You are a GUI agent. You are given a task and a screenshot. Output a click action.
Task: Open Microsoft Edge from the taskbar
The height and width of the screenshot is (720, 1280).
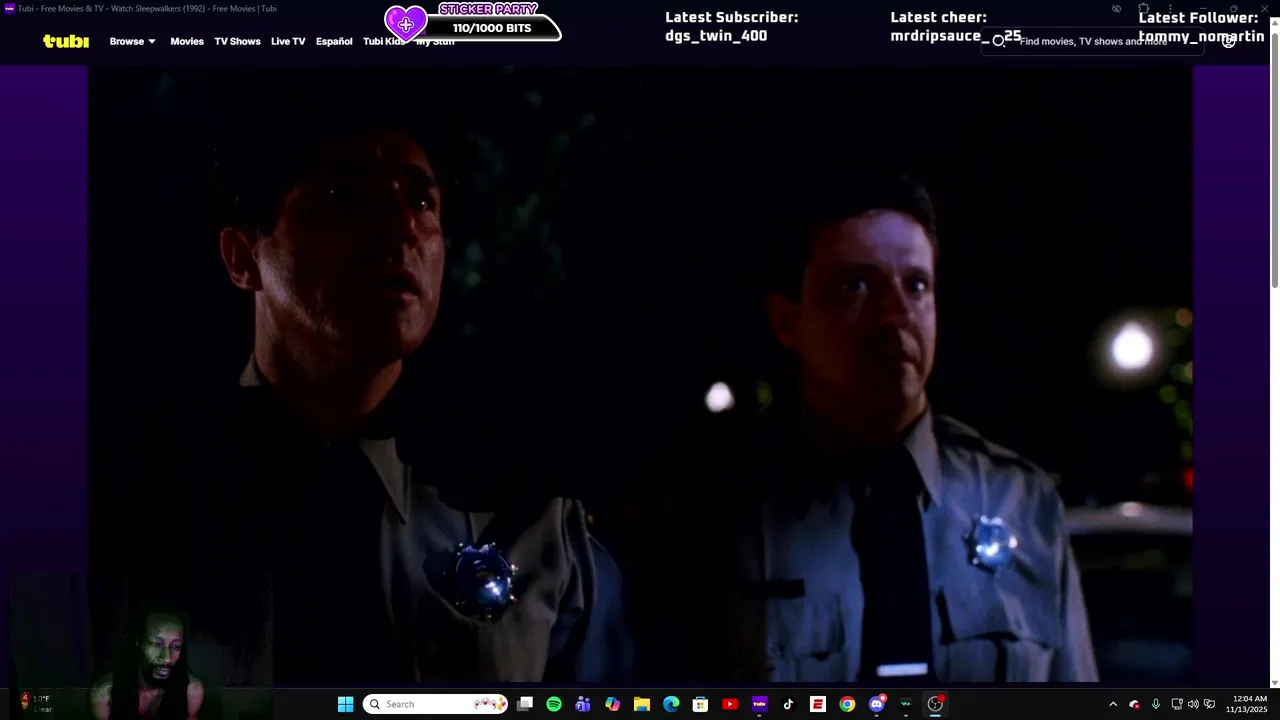point(671,704)
